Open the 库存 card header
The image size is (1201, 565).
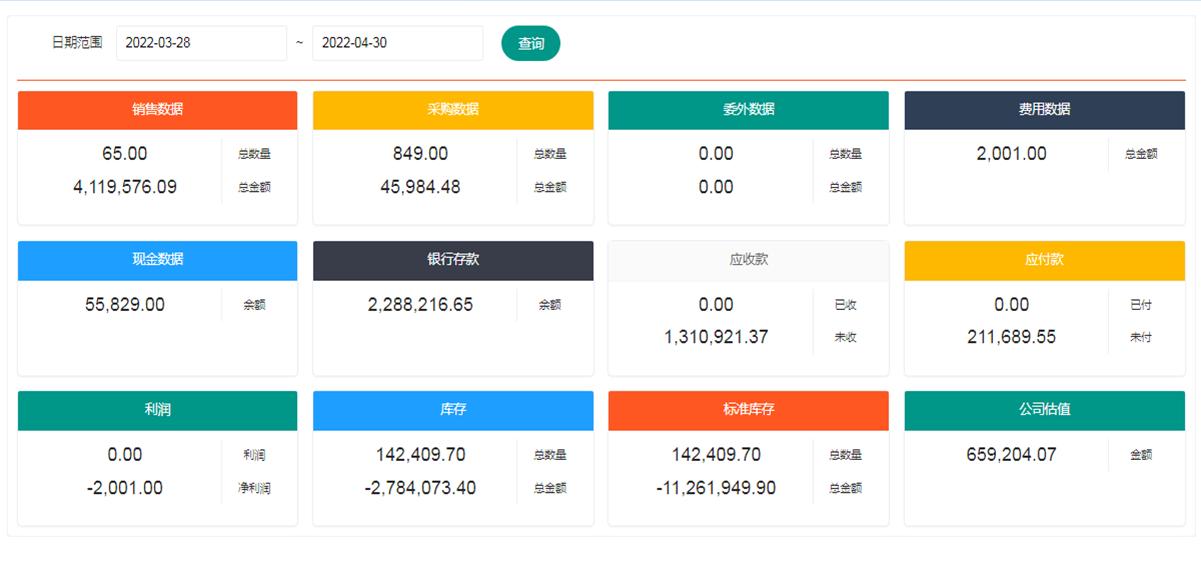pos(453,410)
